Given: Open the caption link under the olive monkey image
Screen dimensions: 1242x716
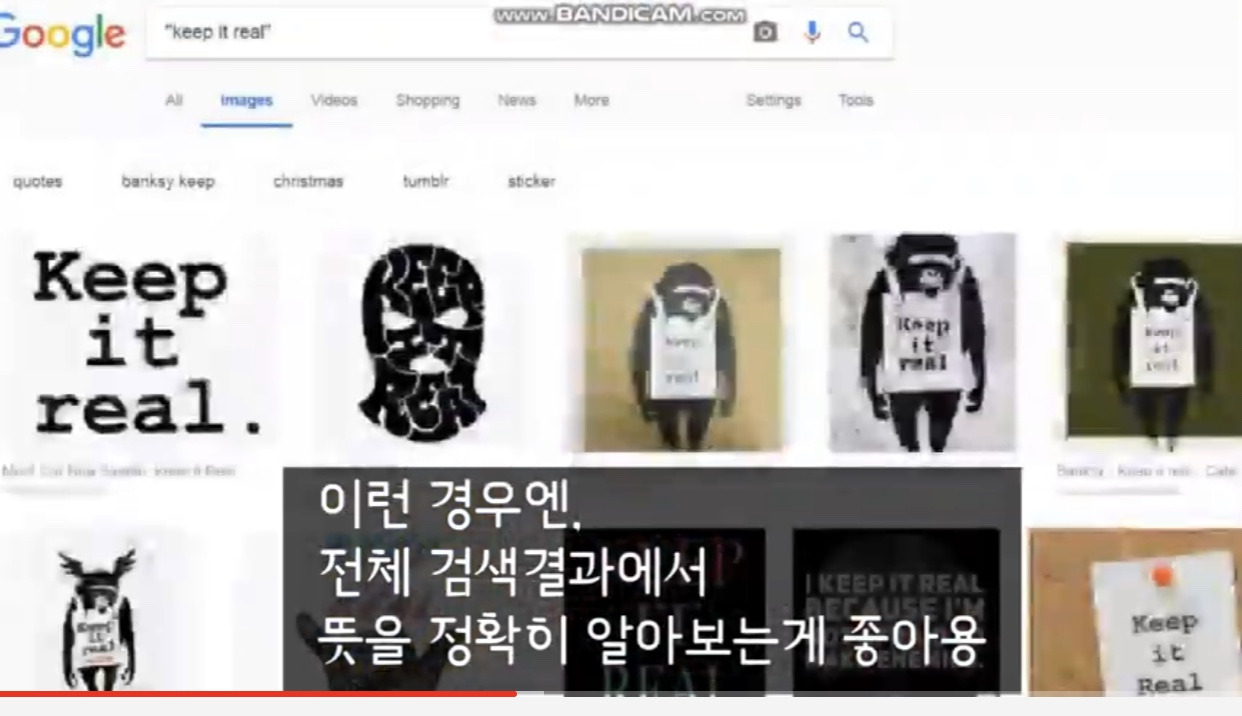Looking at the screenshot, I should pos(1148,470).
